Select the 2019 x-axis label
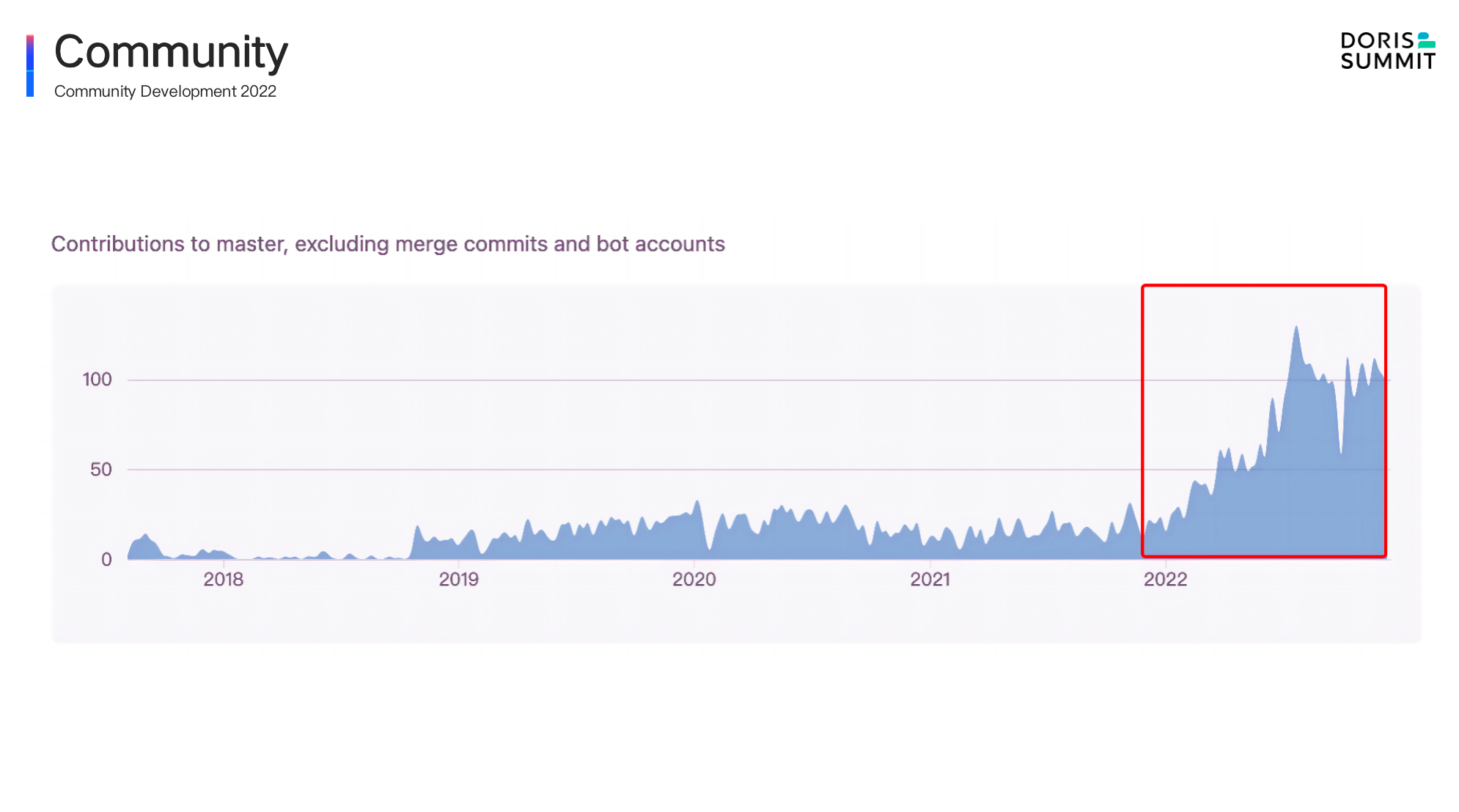 pos(458,580)
